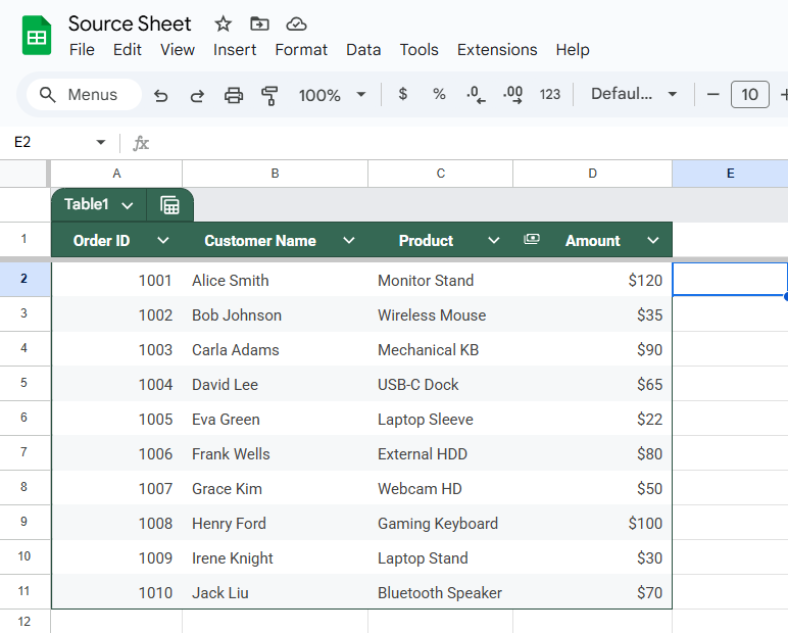Image resolution: width=788 pixels, height=633 pixels.
Task: Star the Source Sheet document
Action: tap(223, 24)
